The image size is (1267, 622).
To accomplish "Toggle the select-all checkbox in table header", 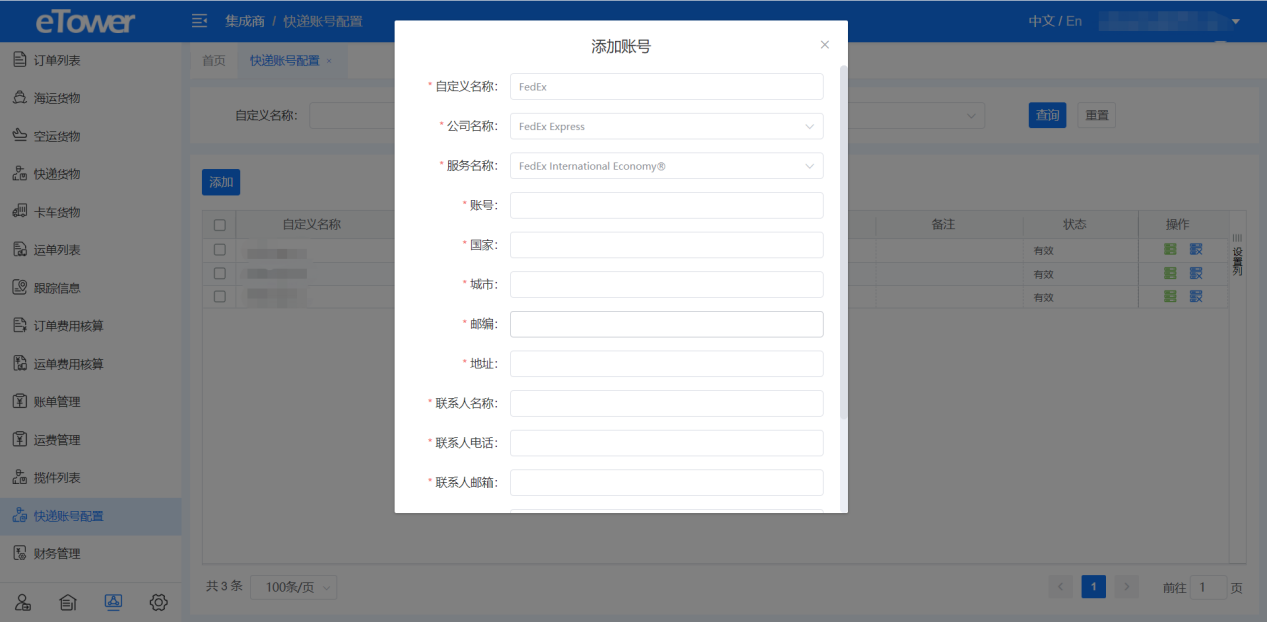I will 220,225.
